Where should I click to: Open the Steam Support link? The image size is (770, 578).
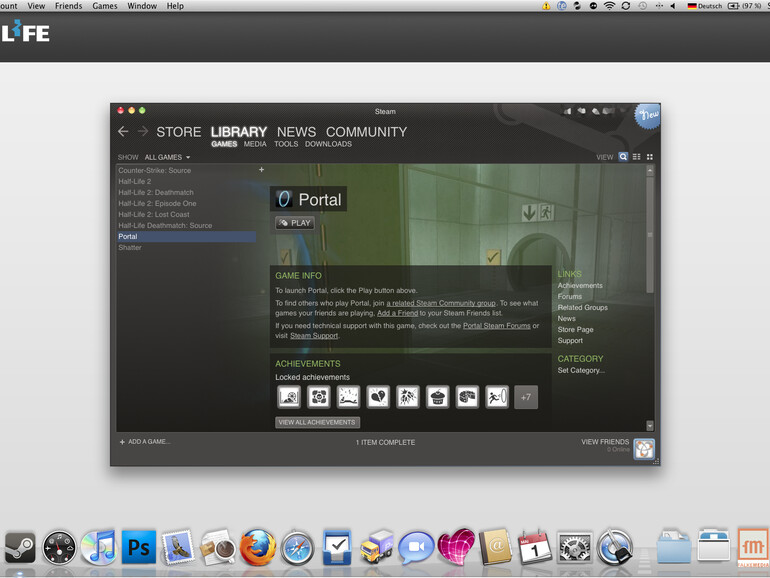tap(314, 335)
